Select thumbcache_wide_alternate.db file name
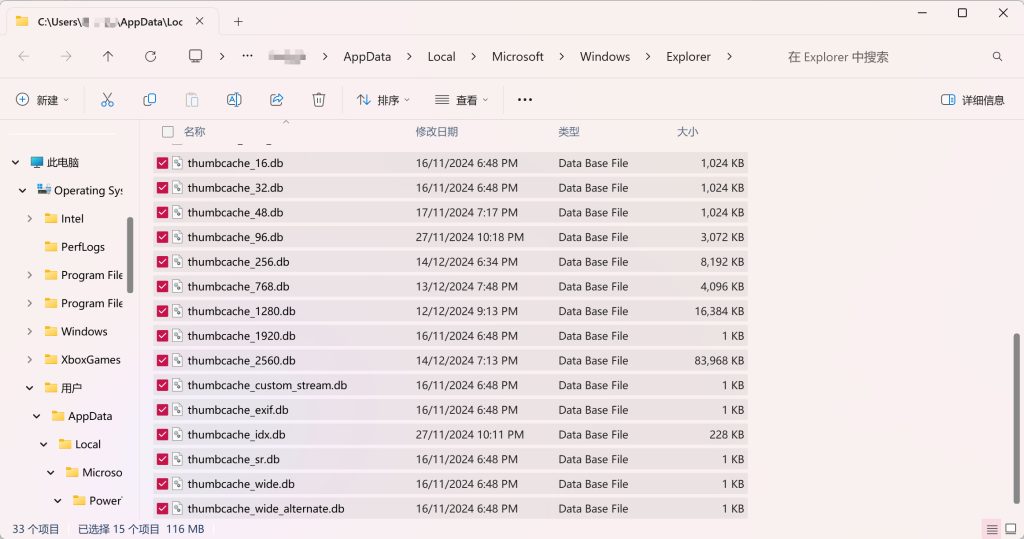Image resolution: width=1024 pixels, height=539 pixels. pos(266,508)
